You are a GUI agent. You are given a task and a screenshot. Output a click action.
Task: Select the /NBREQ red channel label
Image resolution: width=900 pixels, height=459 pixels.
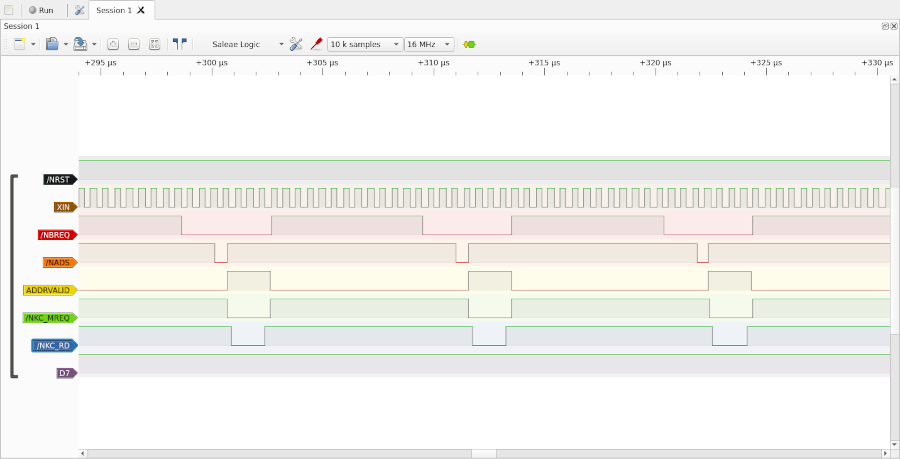(x=56, y=235)
